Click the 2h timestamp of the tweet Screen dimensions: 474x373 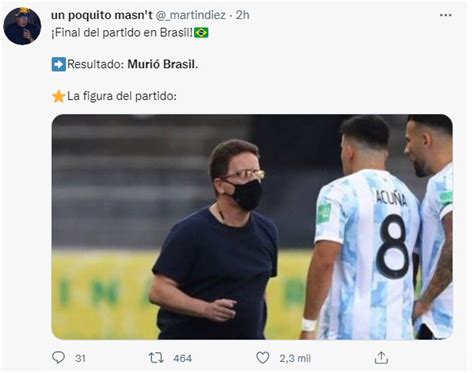click(x=242, y=15)
